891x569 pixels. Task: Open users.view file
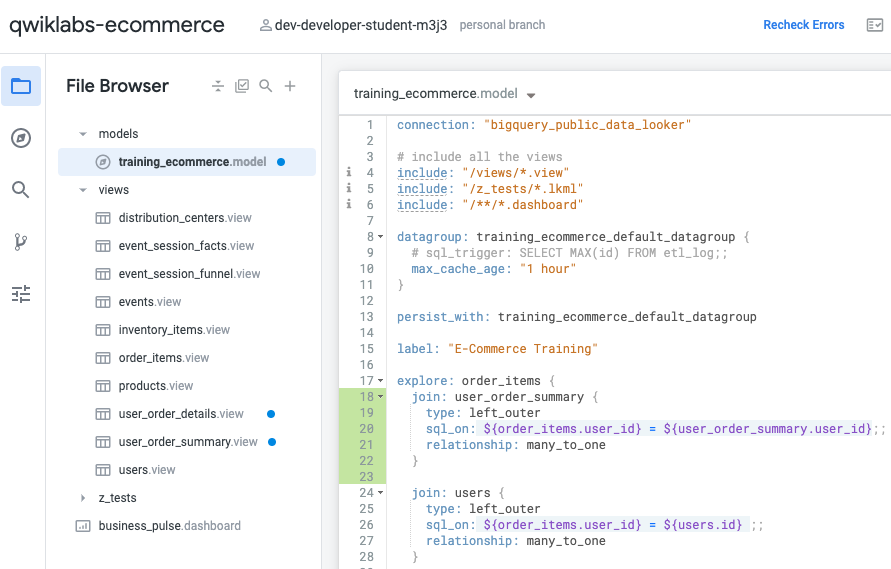click(x=147, y=470)
